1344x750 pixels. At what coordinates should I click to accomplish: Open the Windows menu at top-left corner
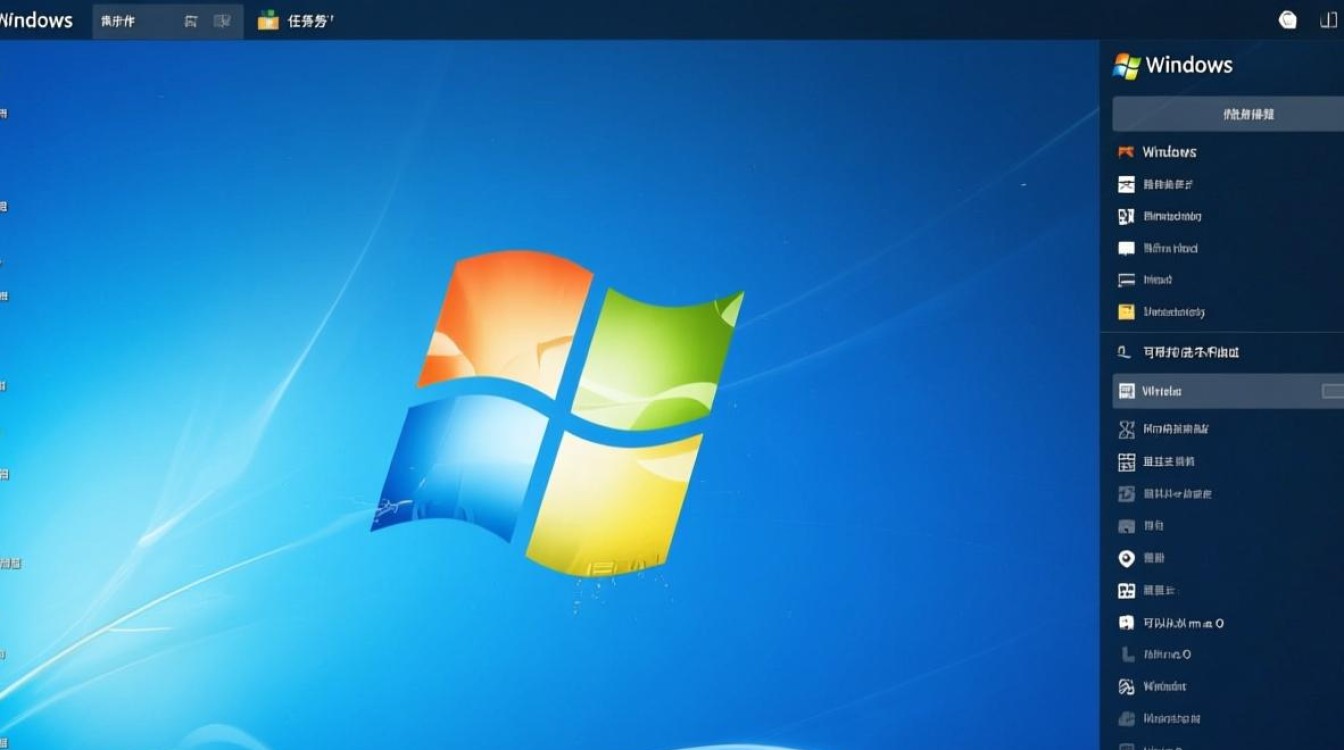click(36, 20)
